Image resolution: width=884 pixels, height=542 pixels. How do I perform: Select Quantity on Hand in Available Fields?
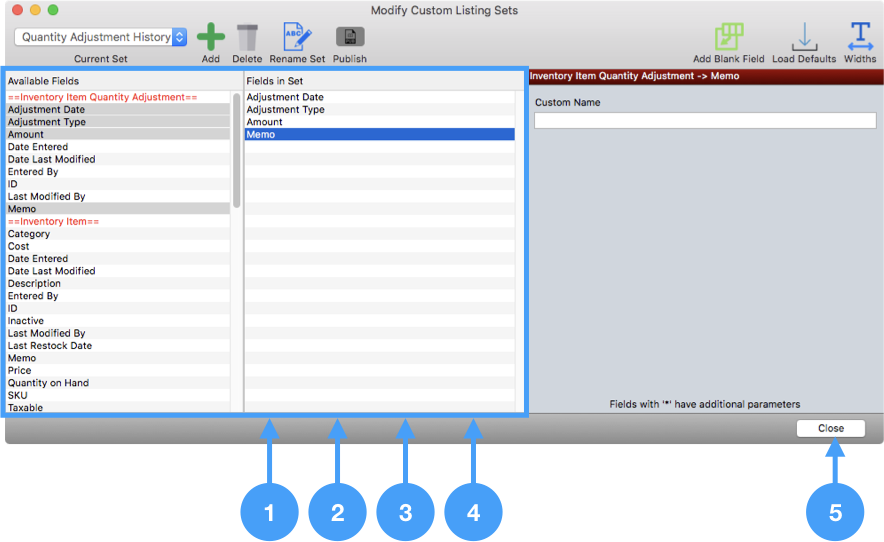(48, 383)
